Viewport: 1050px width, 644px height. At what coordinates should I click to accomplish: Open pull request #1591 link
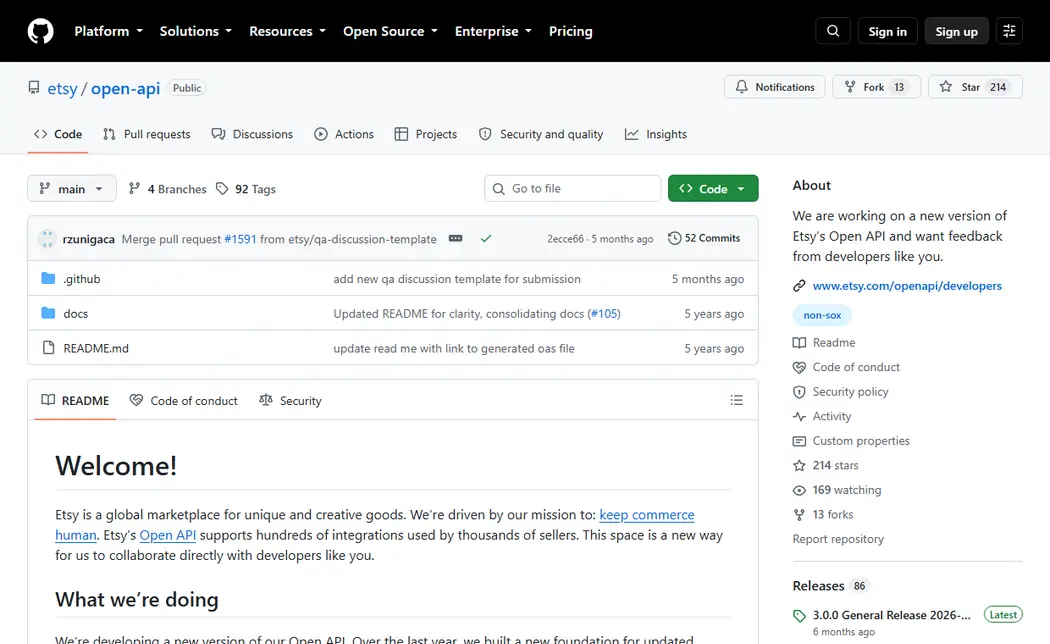click(240, 239)
